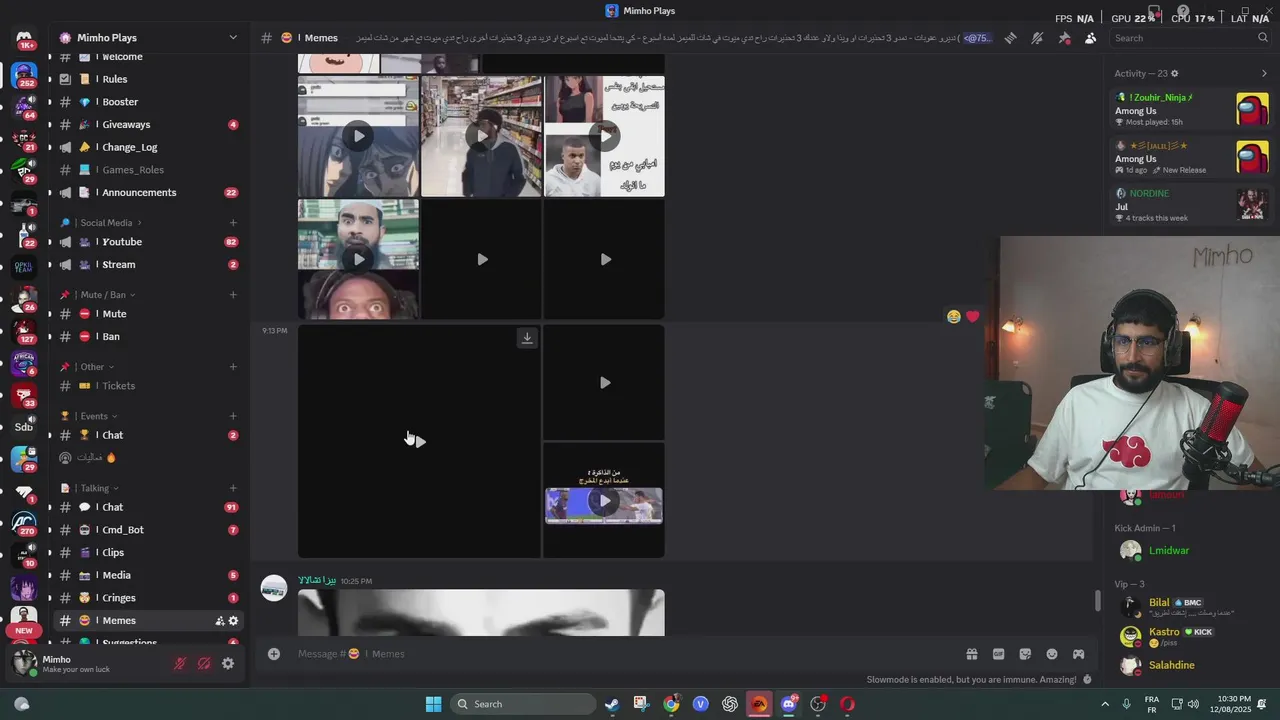This screenshot has width=1280, height=720.
Task: Collapse the Talking category
Action: point(89,488)
